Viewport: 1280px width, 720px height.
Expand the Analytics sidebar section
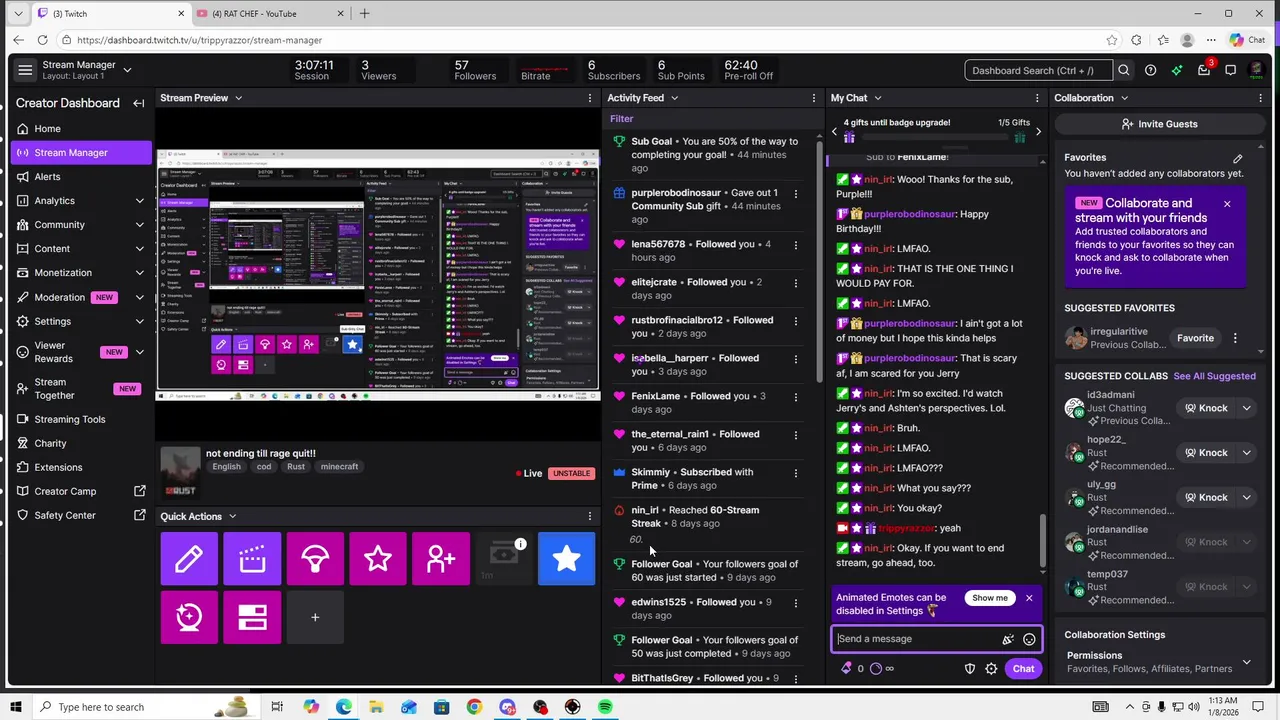click(x=139, y=201)
